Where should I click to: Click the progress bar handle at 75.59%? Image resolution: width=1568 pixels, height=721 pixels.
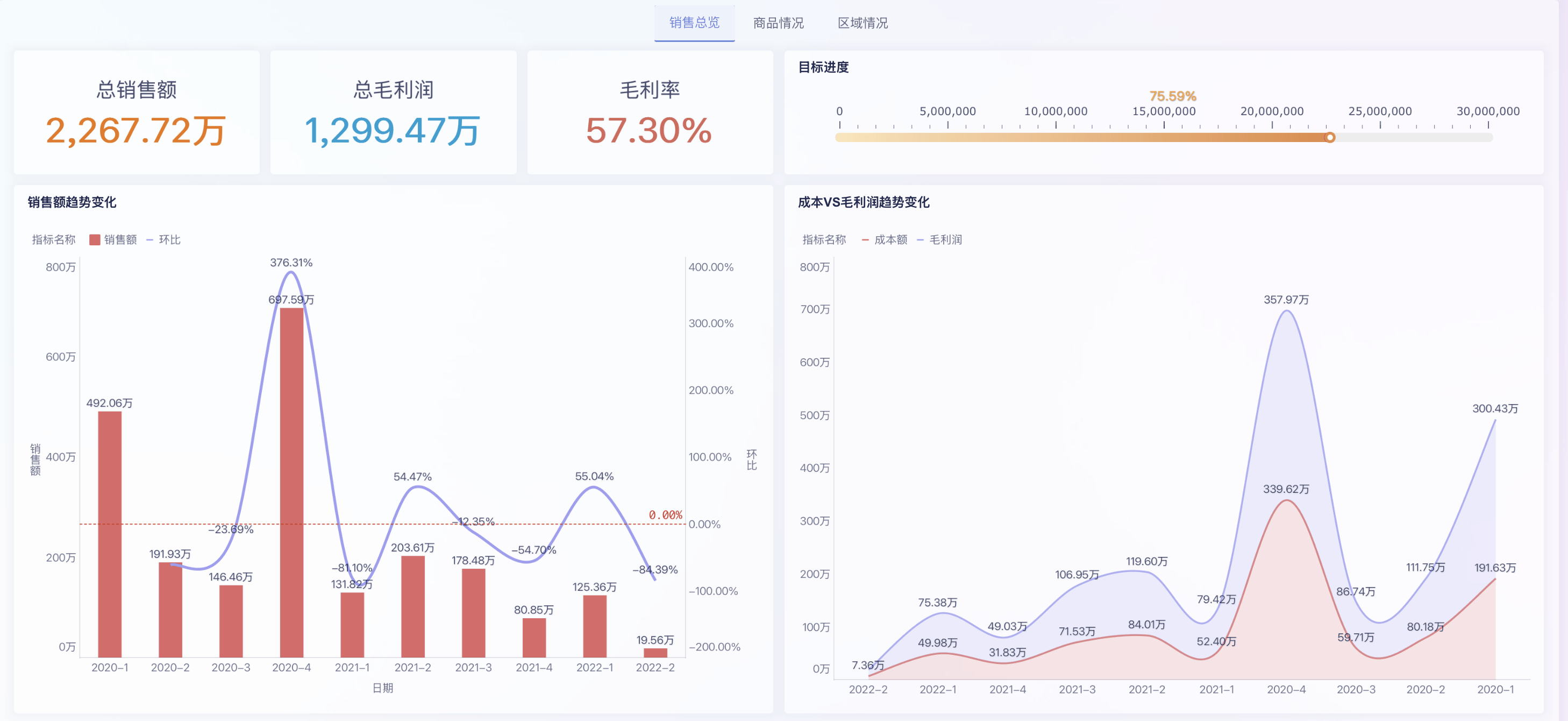click(x=1330, y=138)
